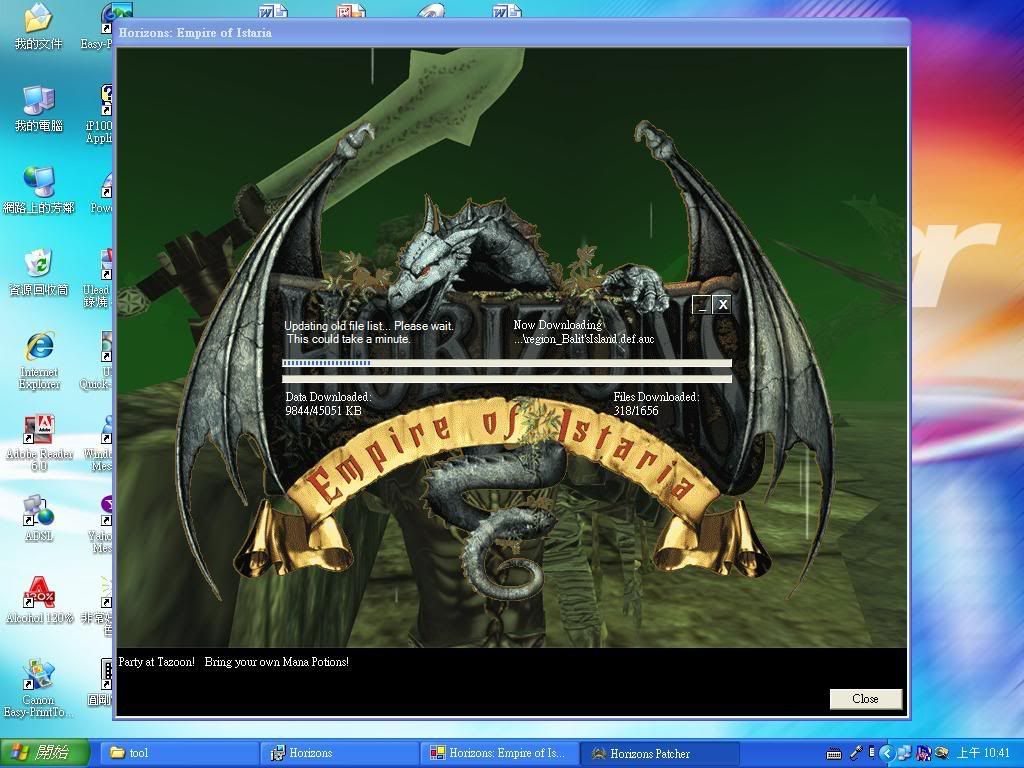The height and width of the screenshot is (768, 1024).
Task: Select the Canon Easy-PrintTo... shortcut
Action: (39, 688)
